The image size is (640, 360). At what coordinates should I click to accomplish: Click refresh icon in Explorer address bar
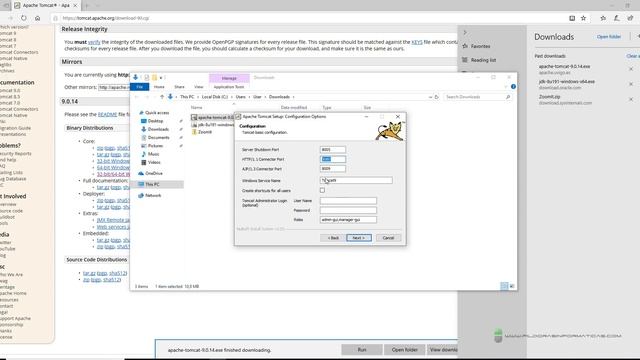point(436,97)
